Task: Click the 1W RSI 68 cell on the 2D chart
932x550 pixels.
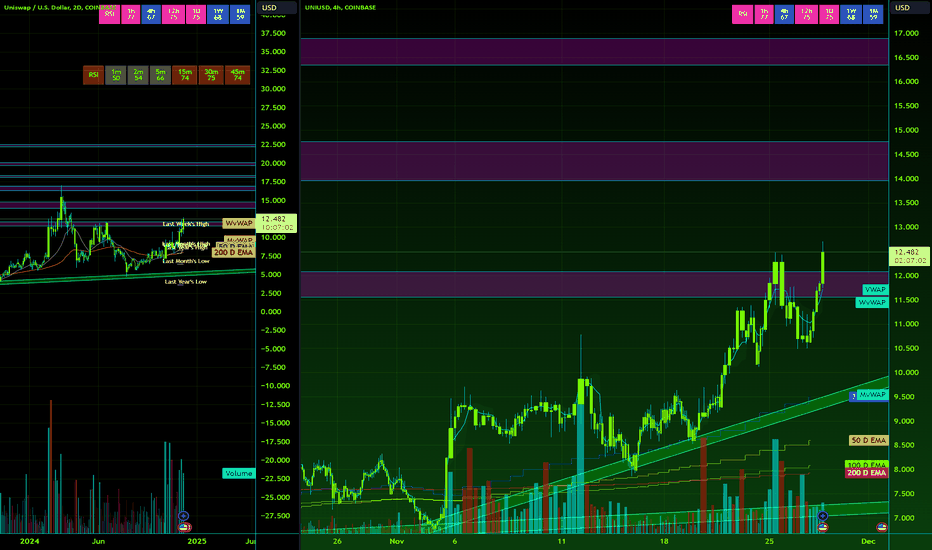Action: [x=218, y=14]
